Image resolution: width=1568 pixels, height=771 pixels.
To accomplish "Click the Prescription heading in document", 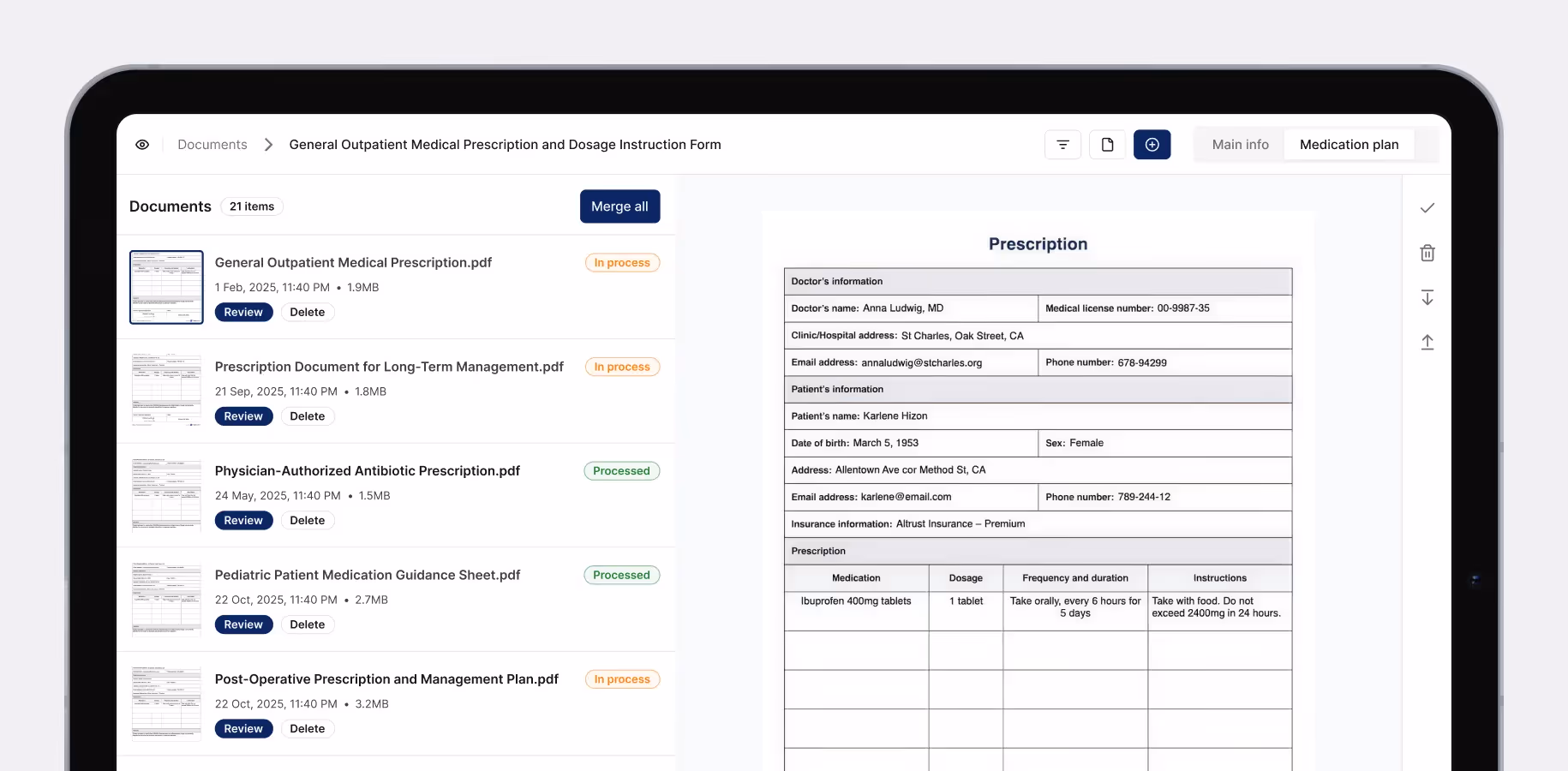I will click(1038, 244).
